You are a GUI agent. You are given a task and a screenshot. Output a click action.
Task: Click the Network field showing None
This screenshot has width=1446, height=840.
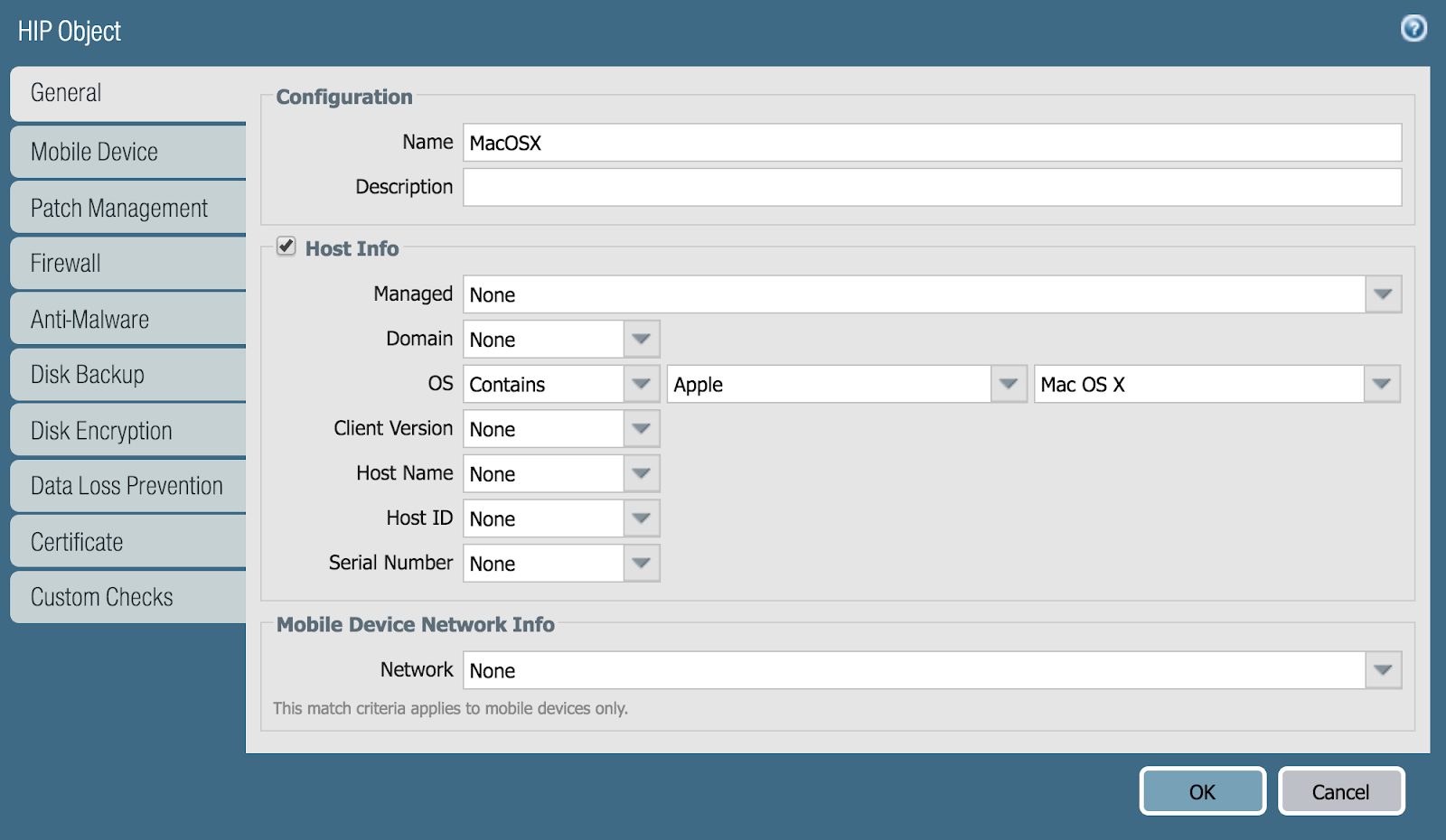click(914, 670)
